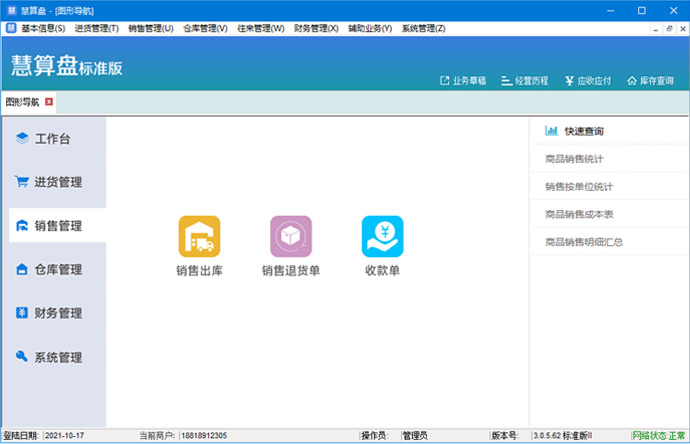Select 财务管理 in the left sidebar
This screenshot has height=444, width=690.
pyautogui.click(x=54, y=312)
